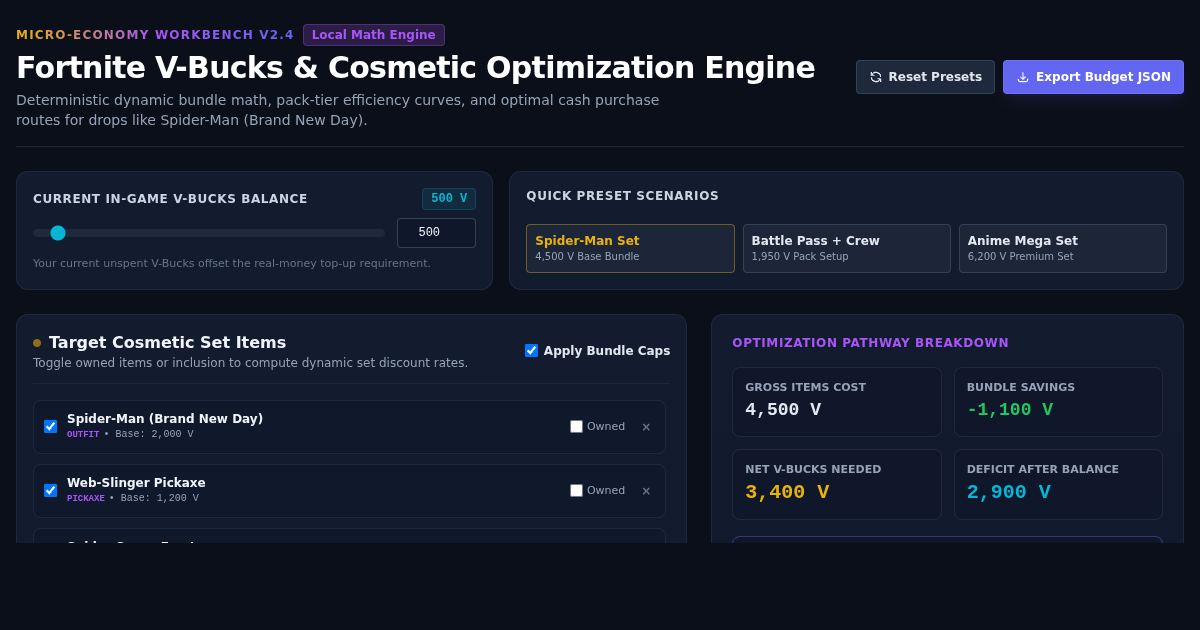1200x630 pixels.
Task: Uncheck inclusion of Web-Slinger Pickaxe
Action: (x=50, y=491)
